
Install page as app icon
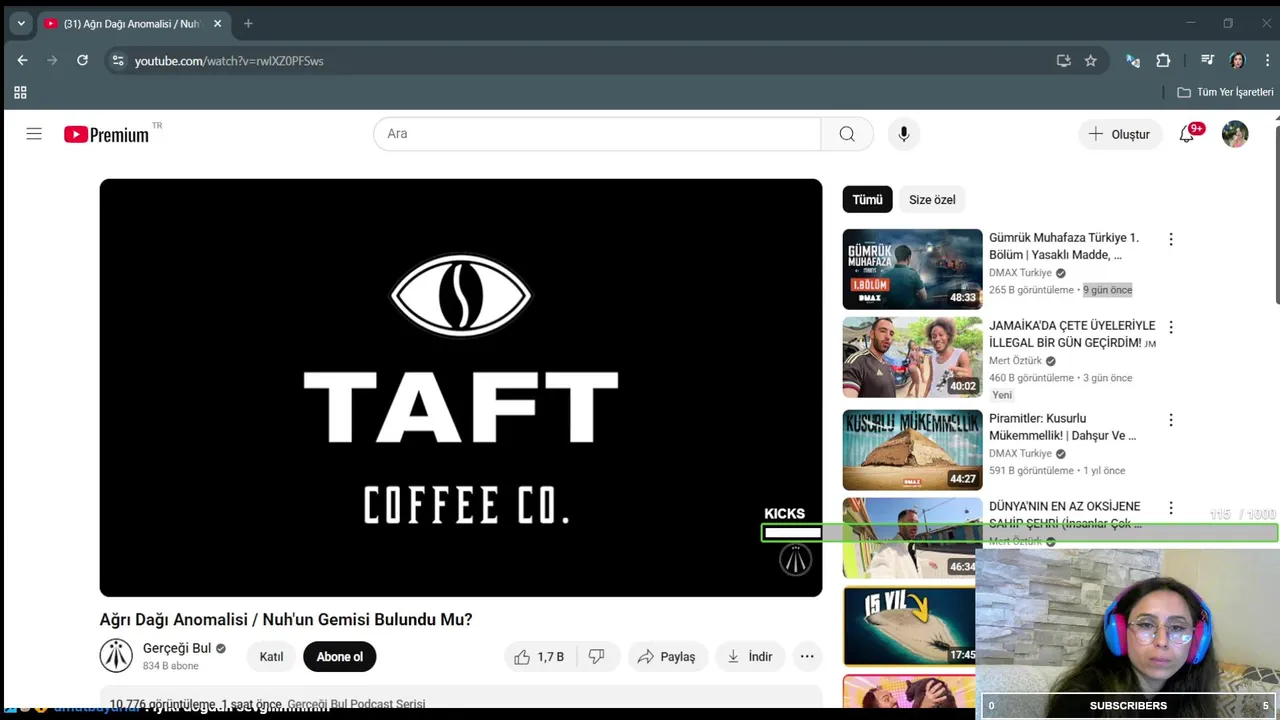pyautogui.click(x=1064, y=61)
